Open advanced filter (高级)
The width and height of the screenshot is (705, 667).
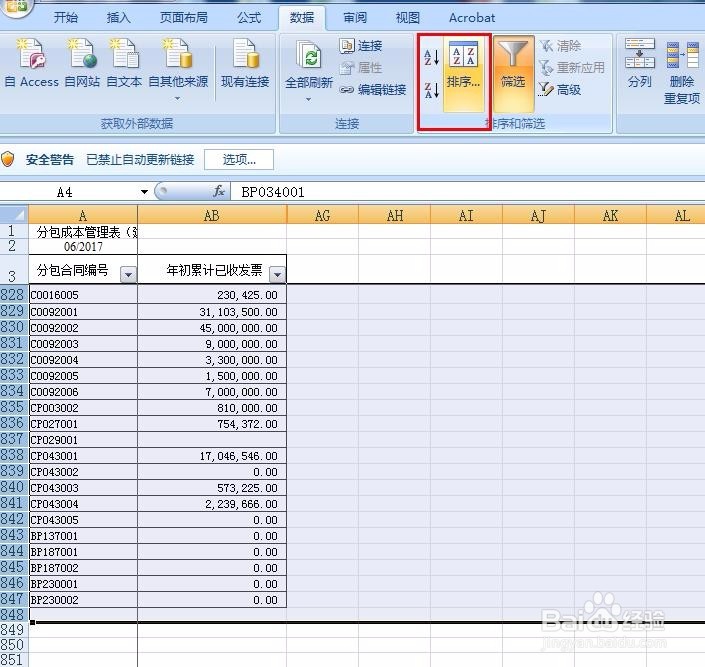tap(560, 90)
